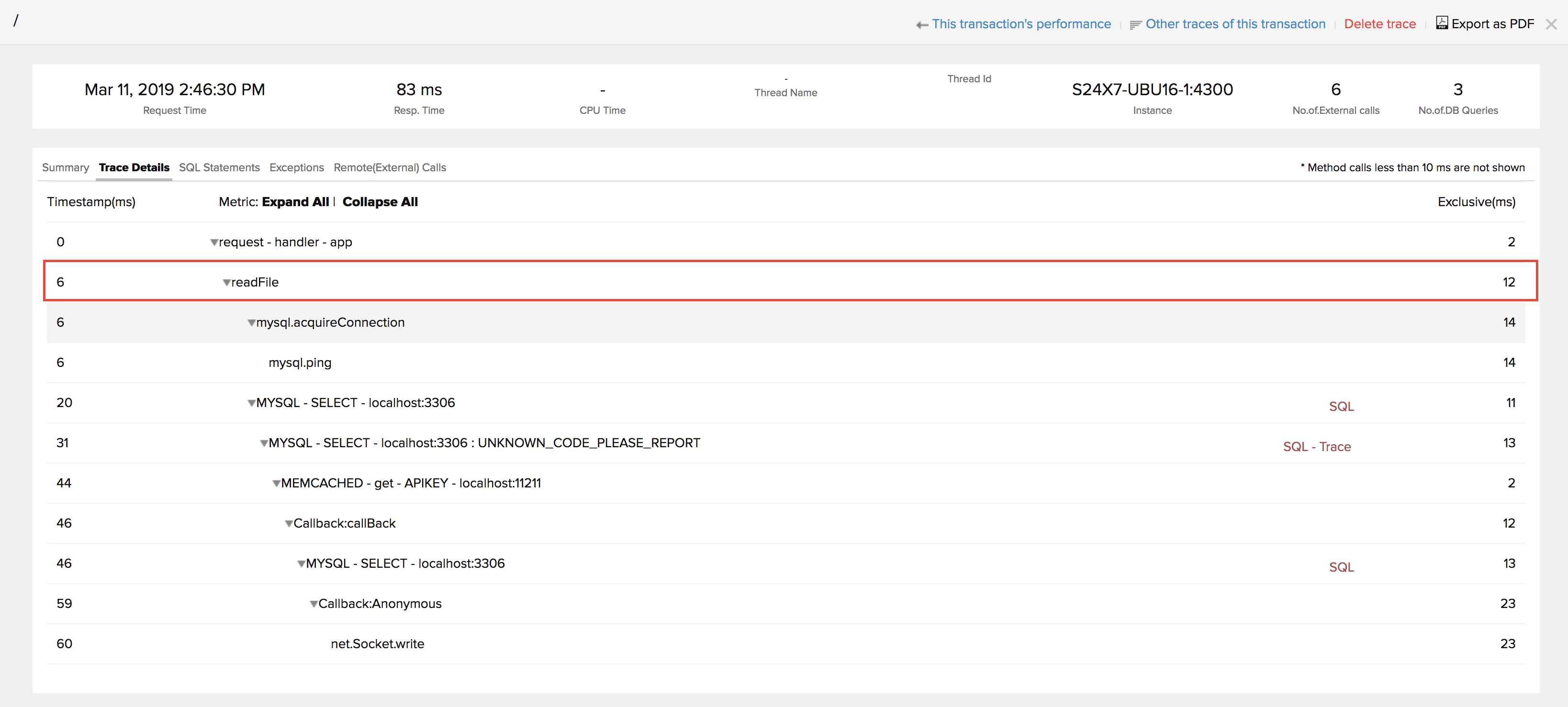
Task: Open the Remote(External) Calls tab
Action: 390,167
